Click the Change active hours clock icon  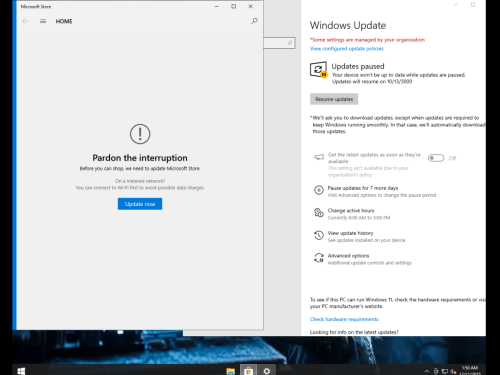(319, 213)
